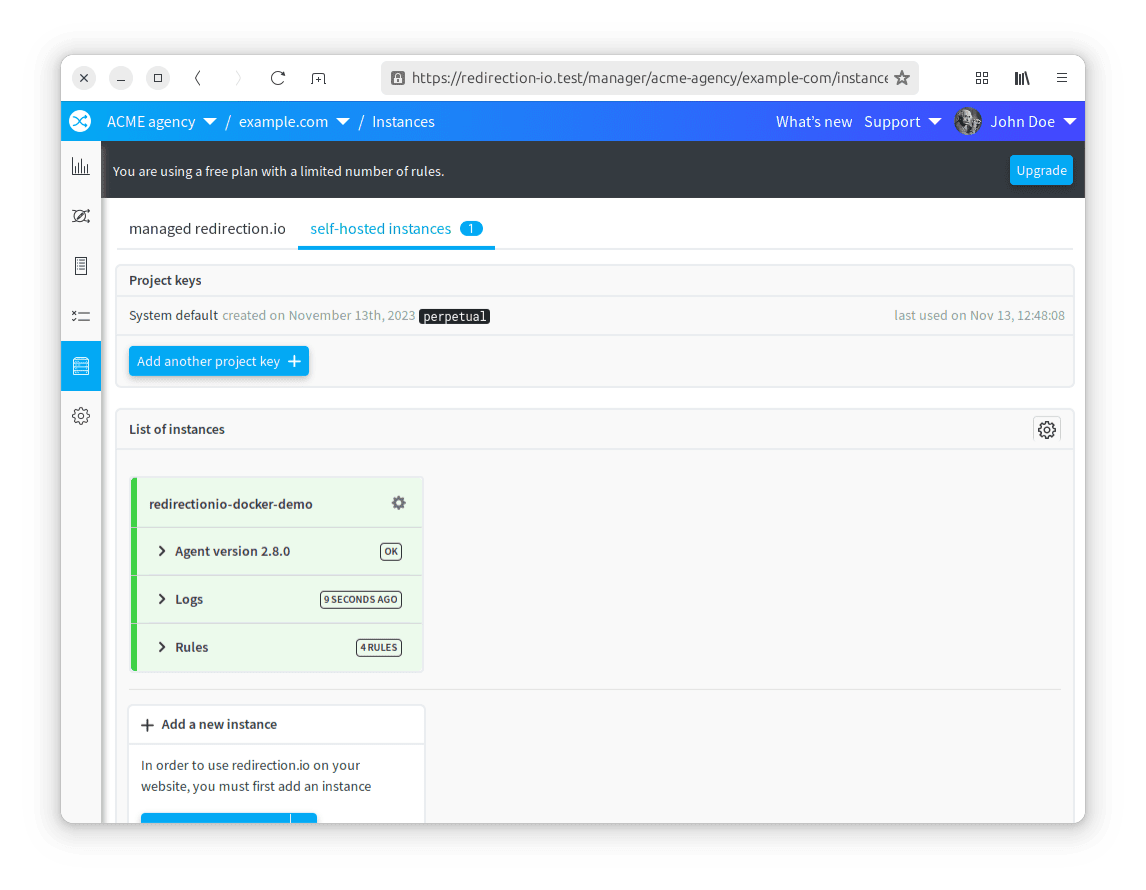Open the What's new link
Screen dimensions: 1146x890
[x=814, y=121]
